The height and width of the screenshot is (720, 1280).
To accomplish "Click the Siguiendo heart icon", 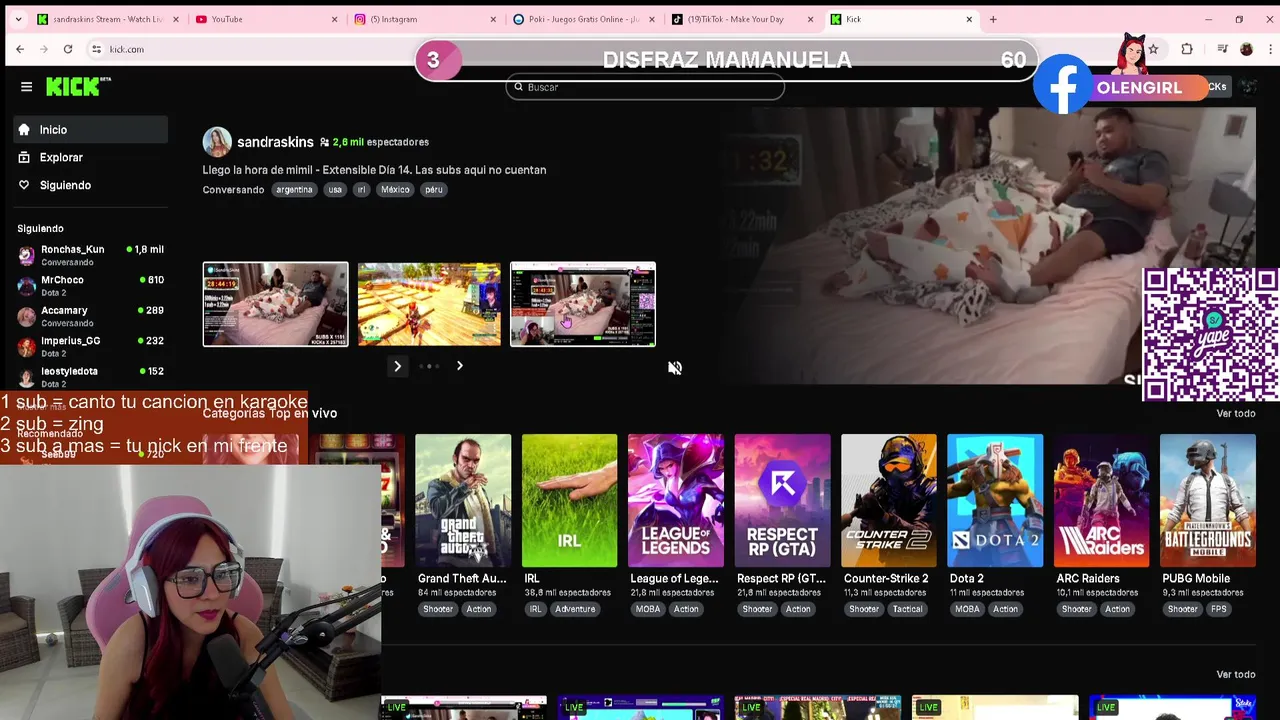I will 24,185.
